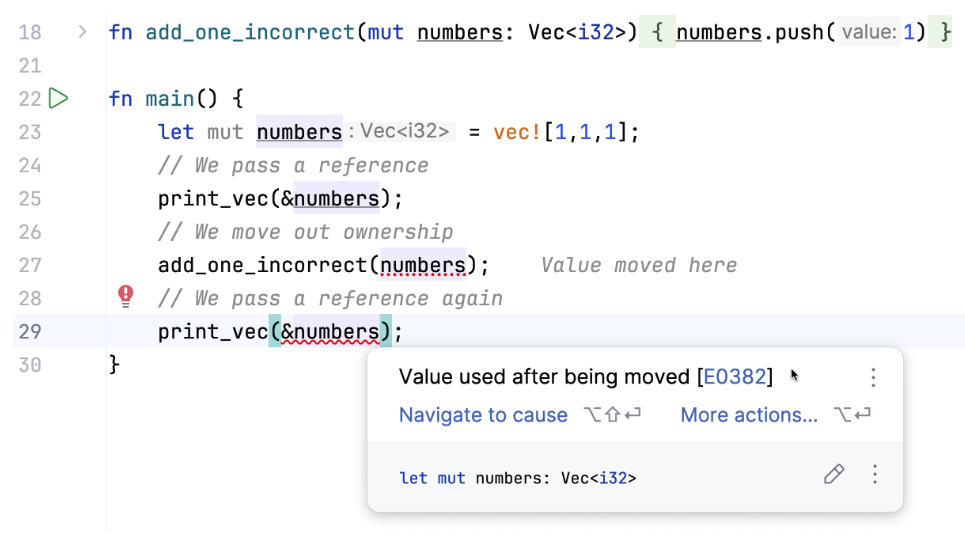This screenshot has height=537, width=965.
Task: Click numbers argument in add_one_incorrect call
Action: coord(423,265)
